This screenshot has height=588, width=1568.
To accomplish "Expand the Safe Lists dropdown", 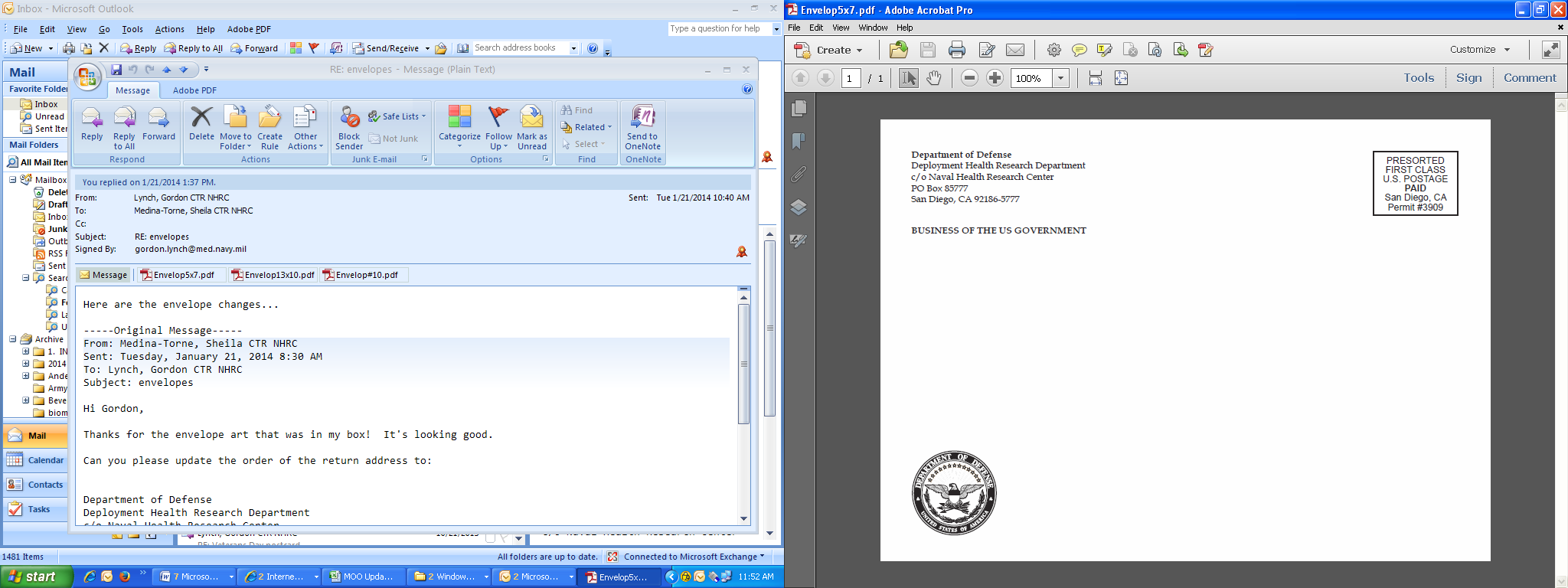I will point(423,116).
